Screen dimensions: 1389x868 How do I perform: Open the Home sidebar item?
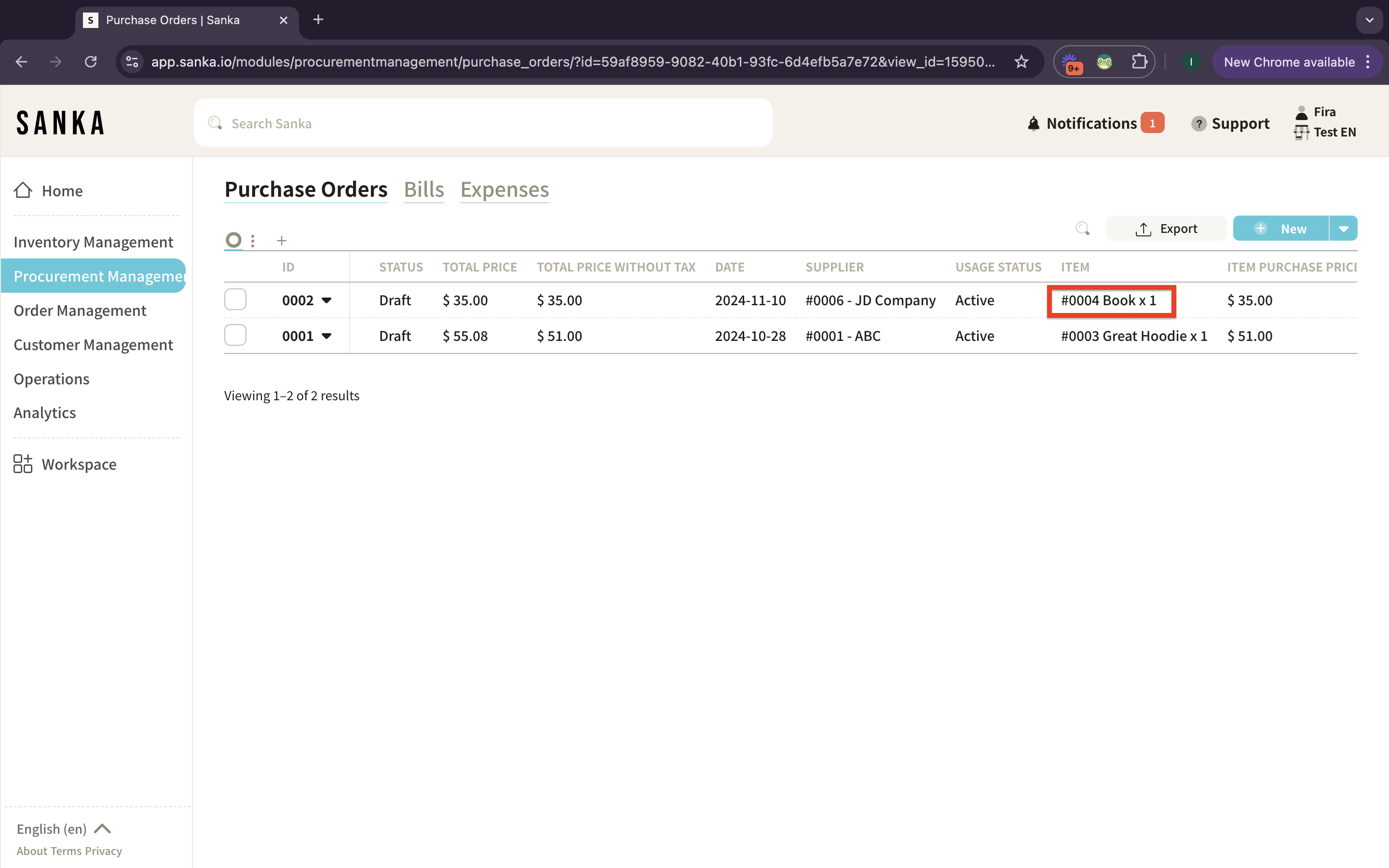(48, 190)
